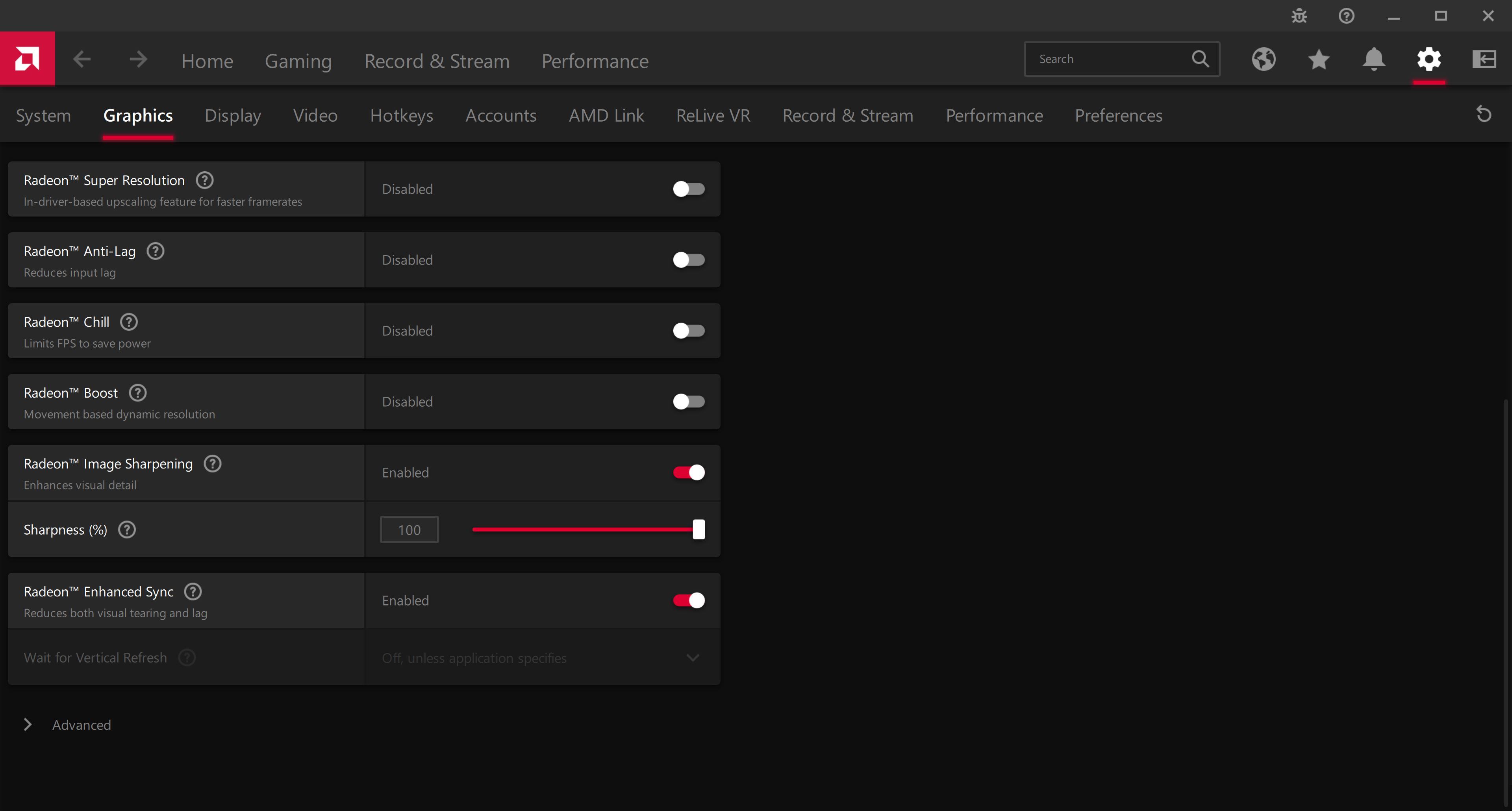
Task: Click the reset graphics settings icon
Action: 1483,114
